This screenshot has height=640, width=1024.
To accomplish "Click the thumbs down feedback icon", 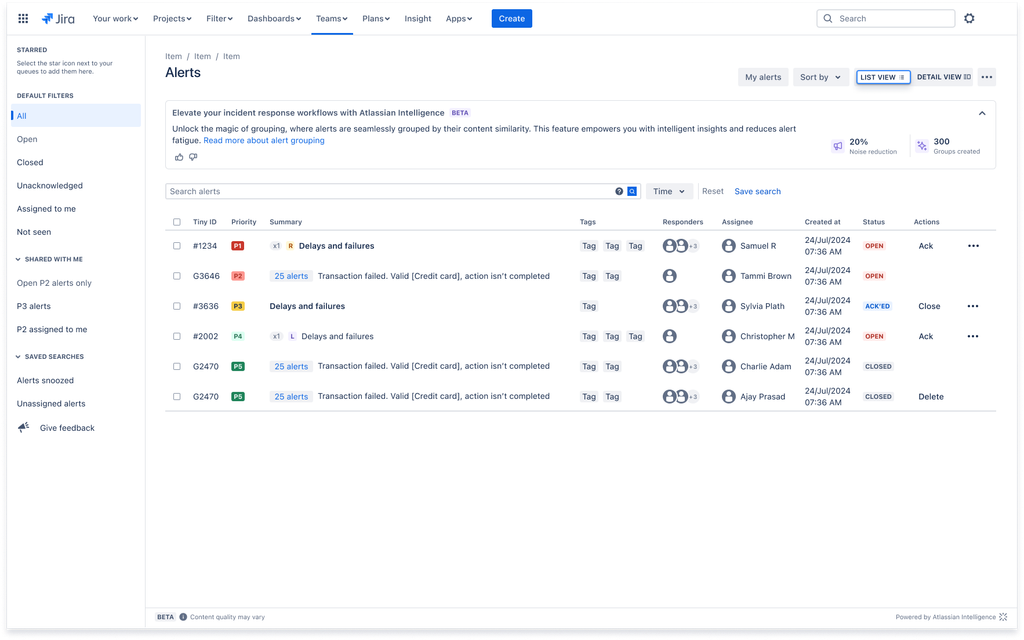I will [x=192, y=157].
